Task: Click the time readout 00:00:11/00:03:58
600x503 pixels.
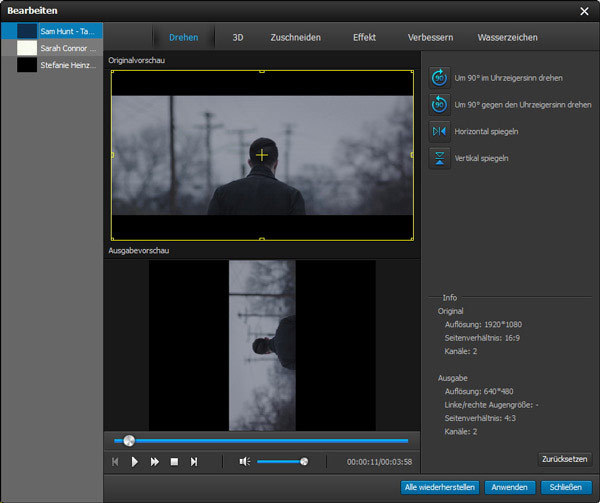Action: tap(379, 462)
